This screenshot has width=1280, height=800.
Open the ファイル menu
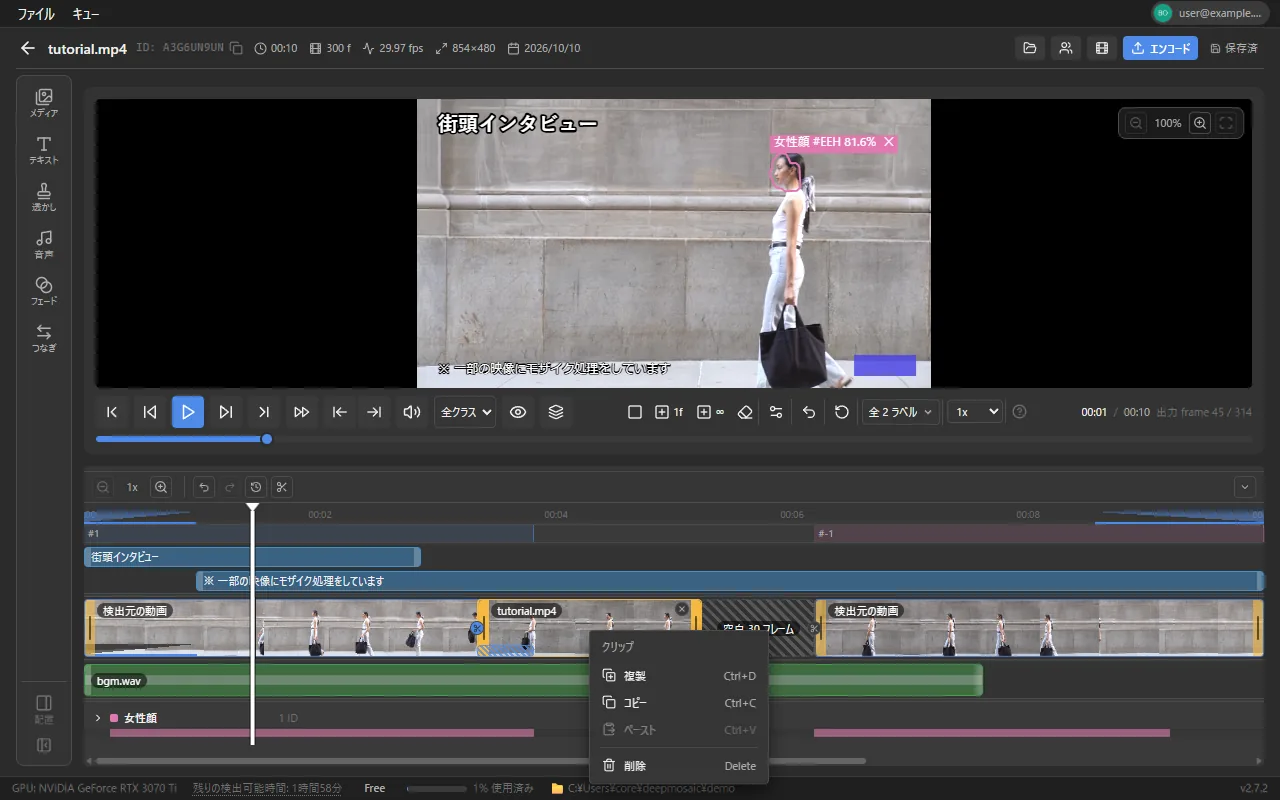[36, 14]
